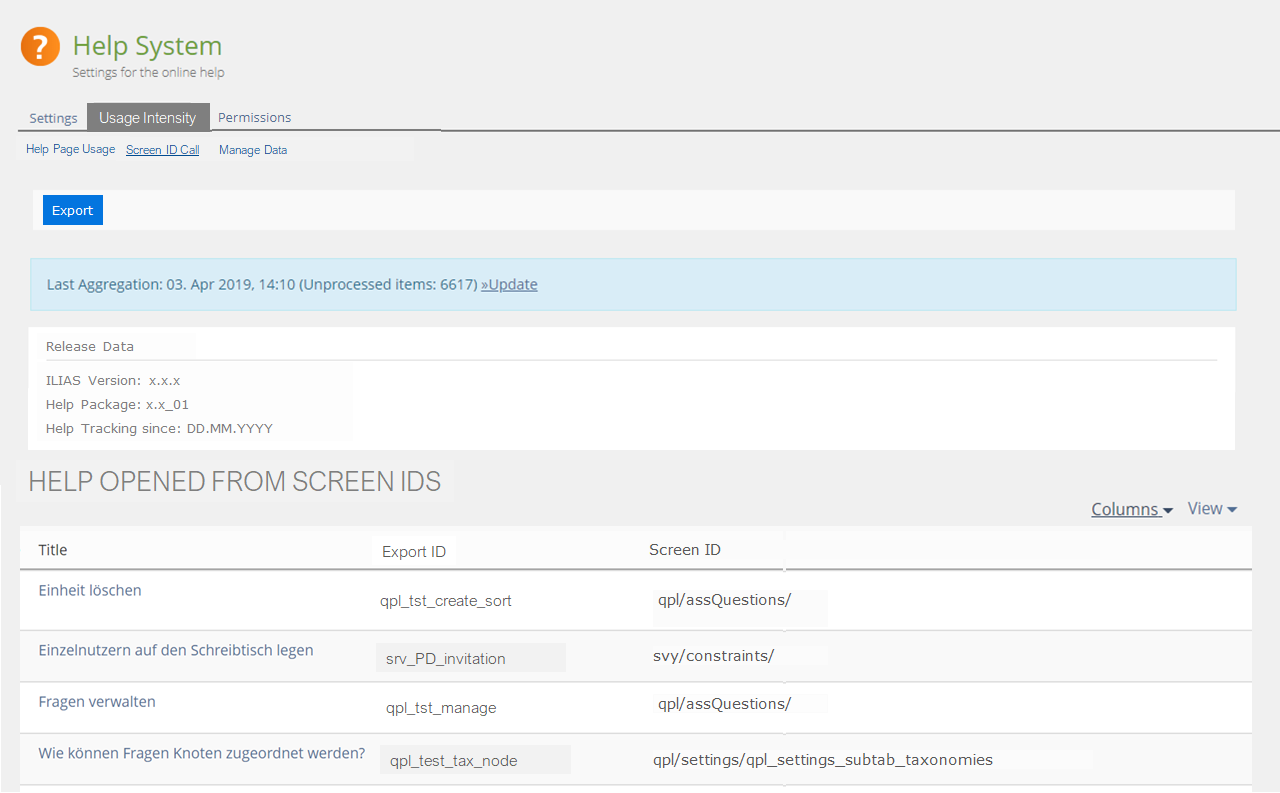Click the Update aggregation link
1280x793 pixels.
(x=509, y=284)
